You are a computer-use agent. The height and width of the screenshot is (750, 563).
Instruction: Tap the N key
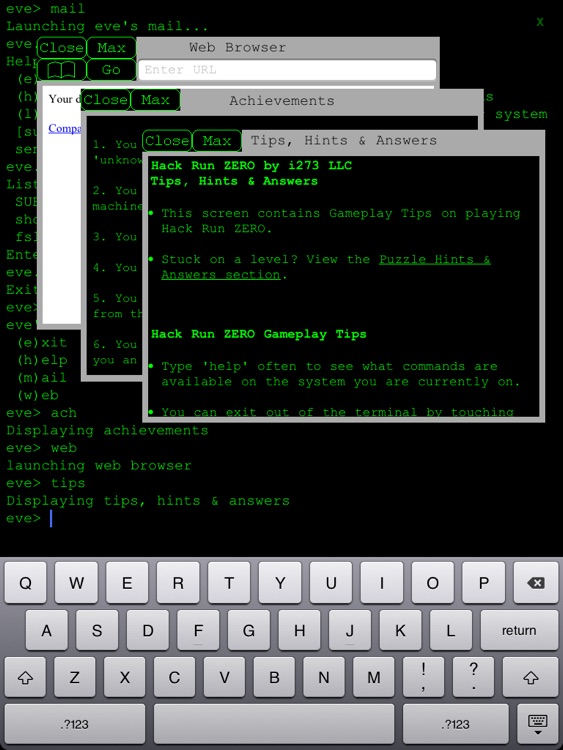coord(324,677)
